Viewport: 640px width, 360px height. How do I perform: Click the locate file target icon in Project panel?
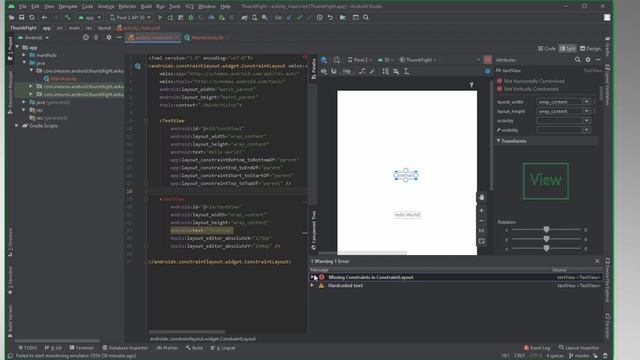[x=86, y=37]
